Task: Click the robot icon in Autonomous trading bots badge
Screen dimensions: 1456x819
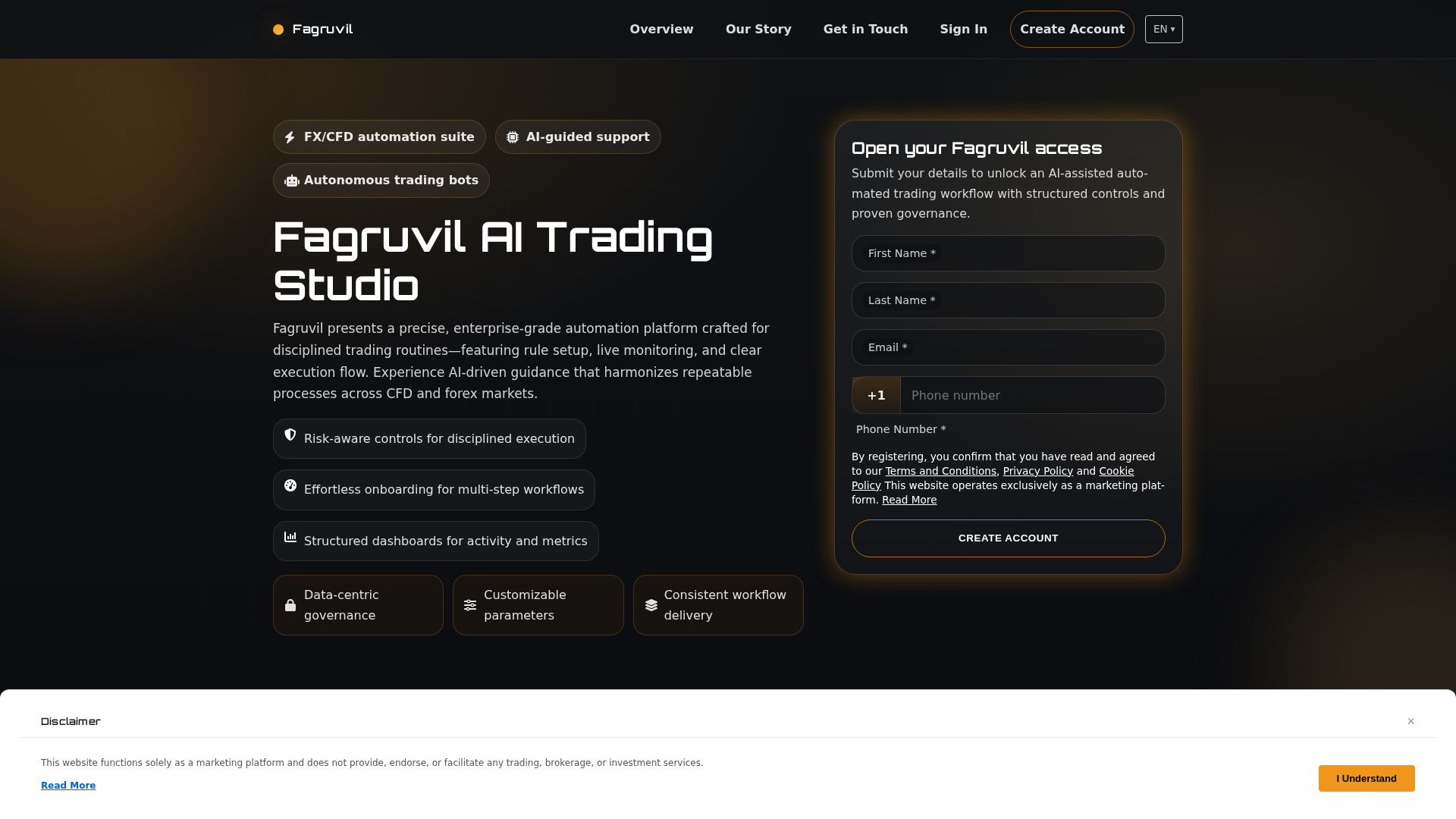Action: pos(292,180)
